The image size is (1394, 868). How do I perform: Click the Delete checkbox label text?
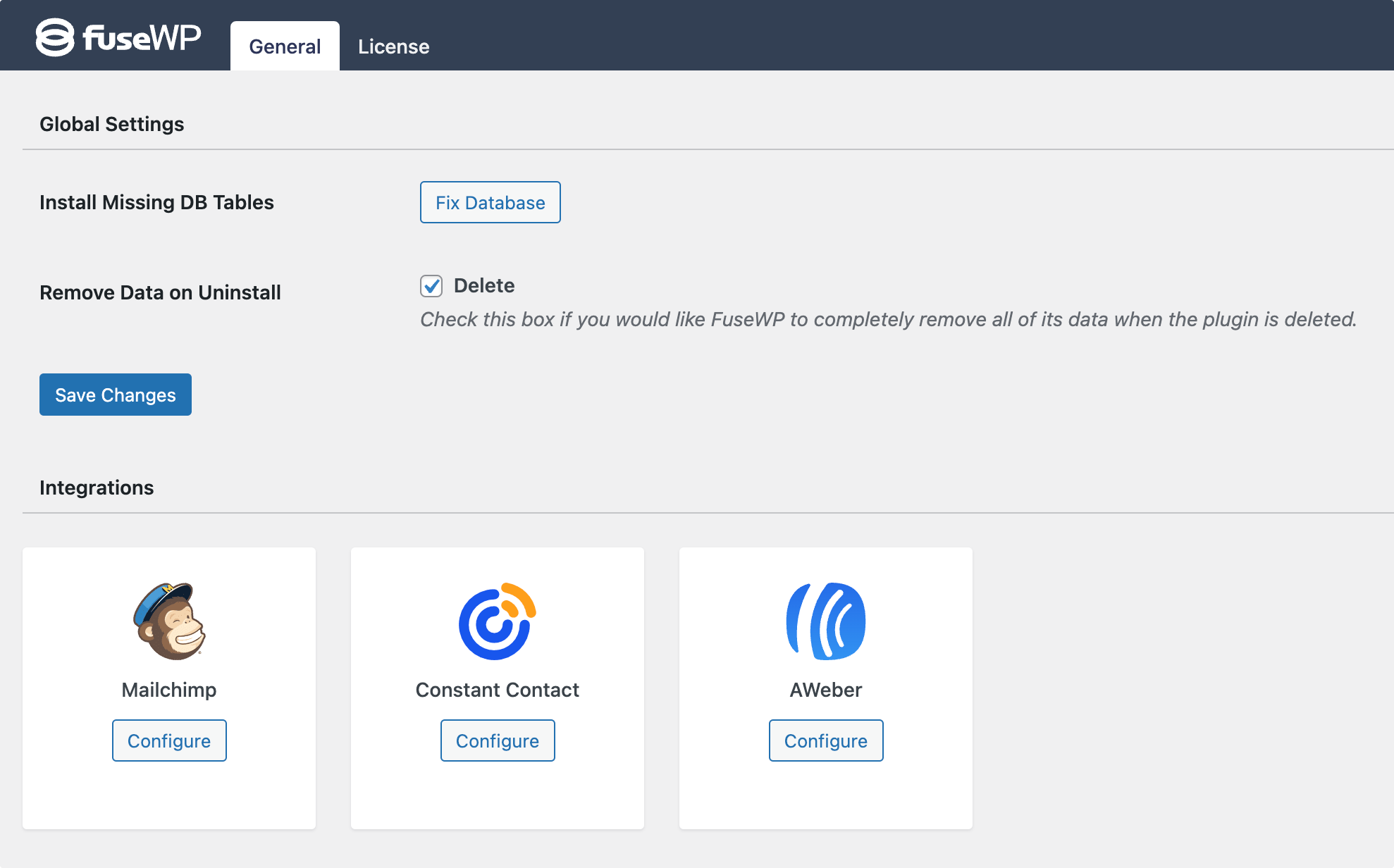[484, 285]
